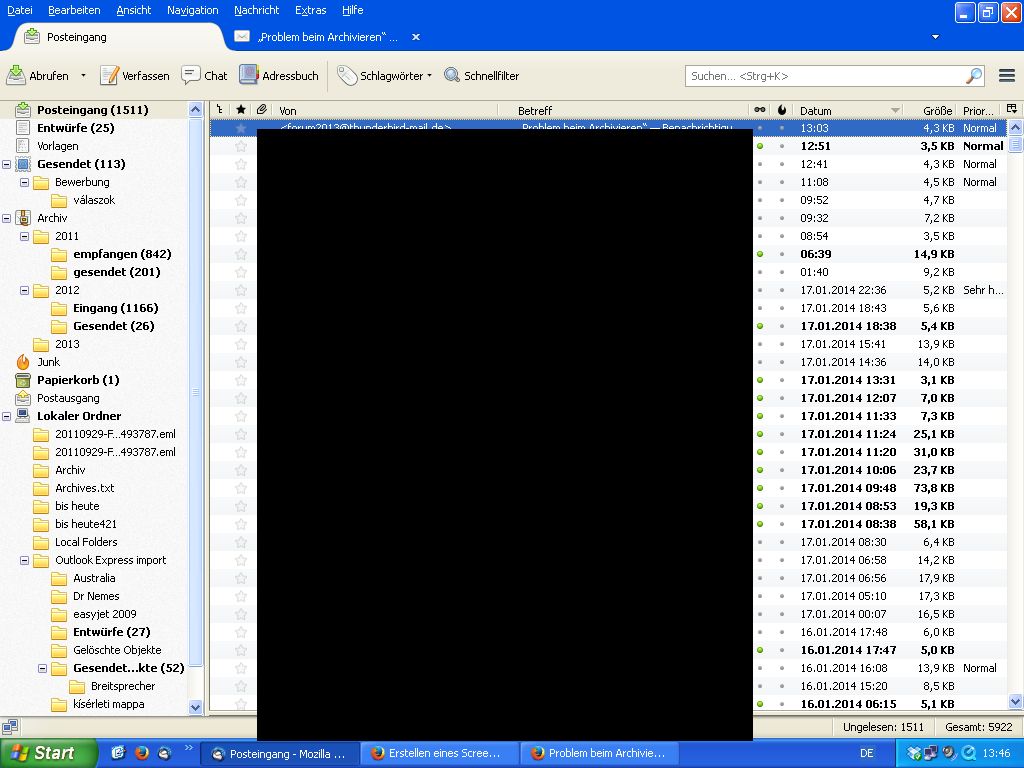Click the Abrufen get mail icon
Image resolution: width=1024 pixels, height=768 pixels.
(17, 75)
